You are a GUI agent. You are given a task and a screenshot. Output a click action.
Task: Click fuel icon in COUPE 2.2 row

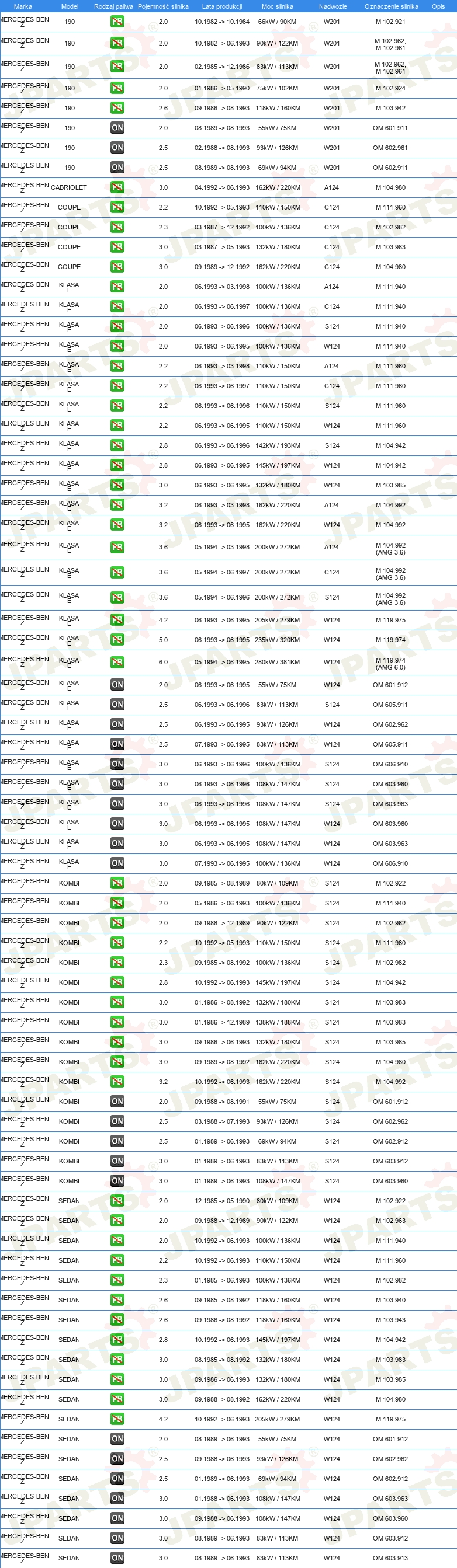point(117,208)
